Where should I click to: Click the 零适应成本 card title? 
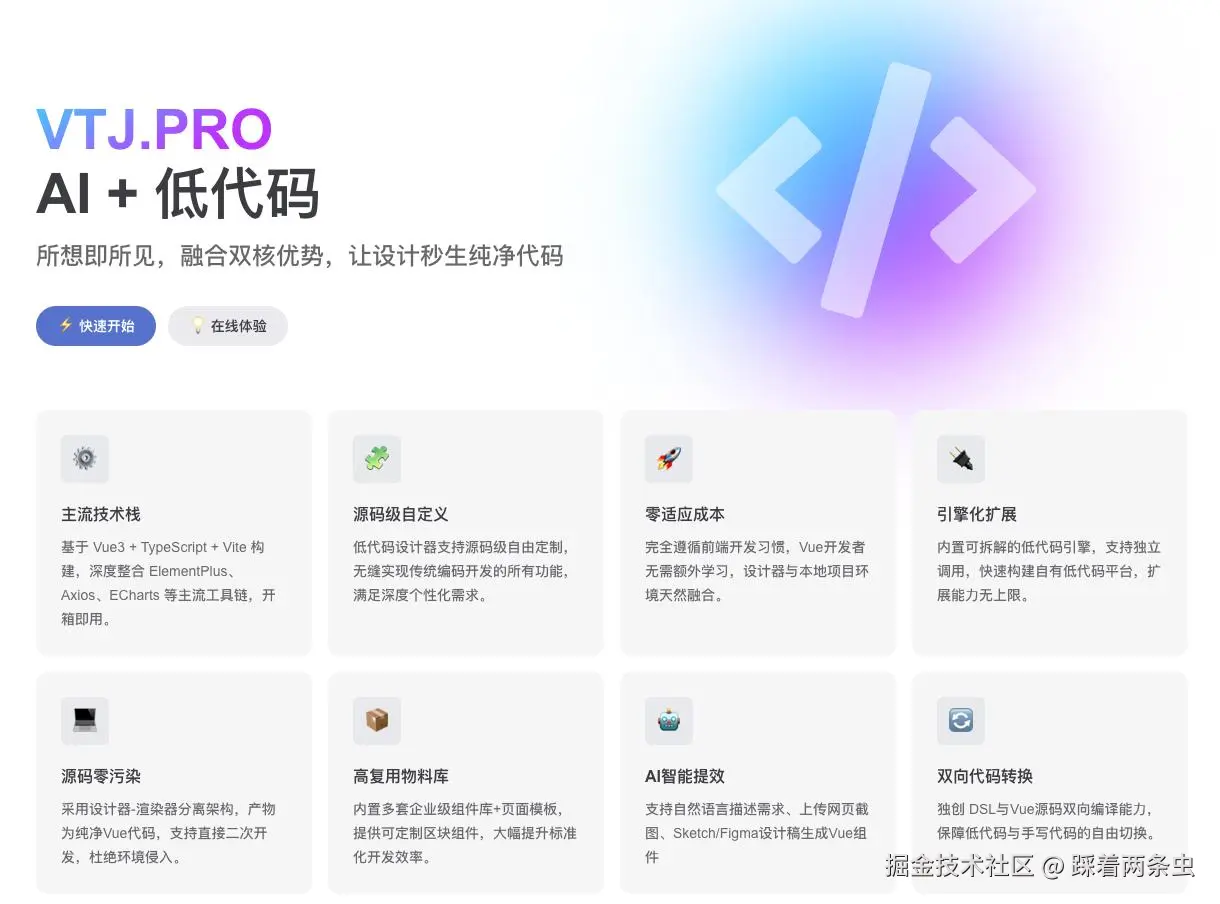(685, 514)
